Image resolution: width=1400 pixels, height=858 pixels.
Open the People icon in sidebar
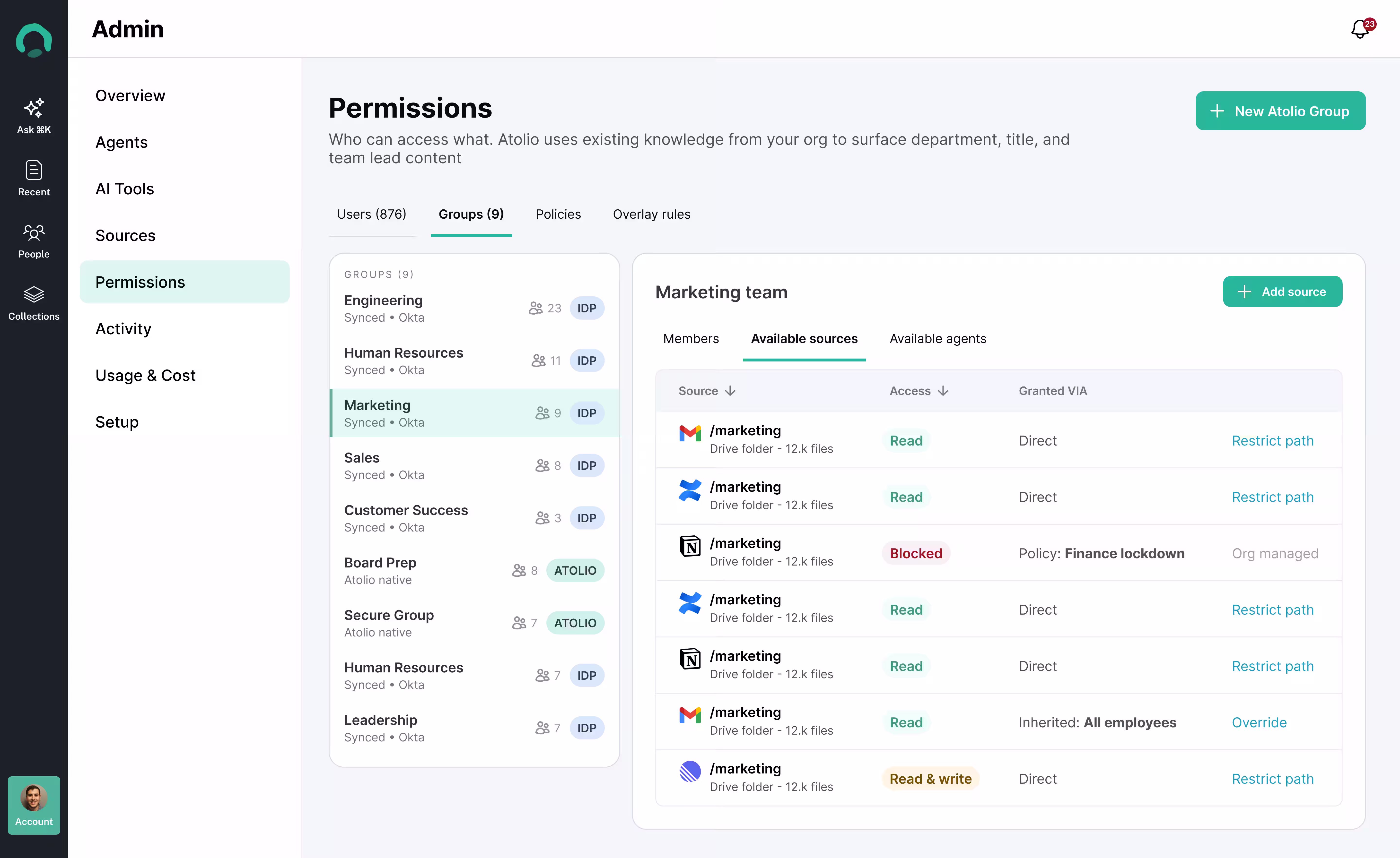click(x=34, y=232)
